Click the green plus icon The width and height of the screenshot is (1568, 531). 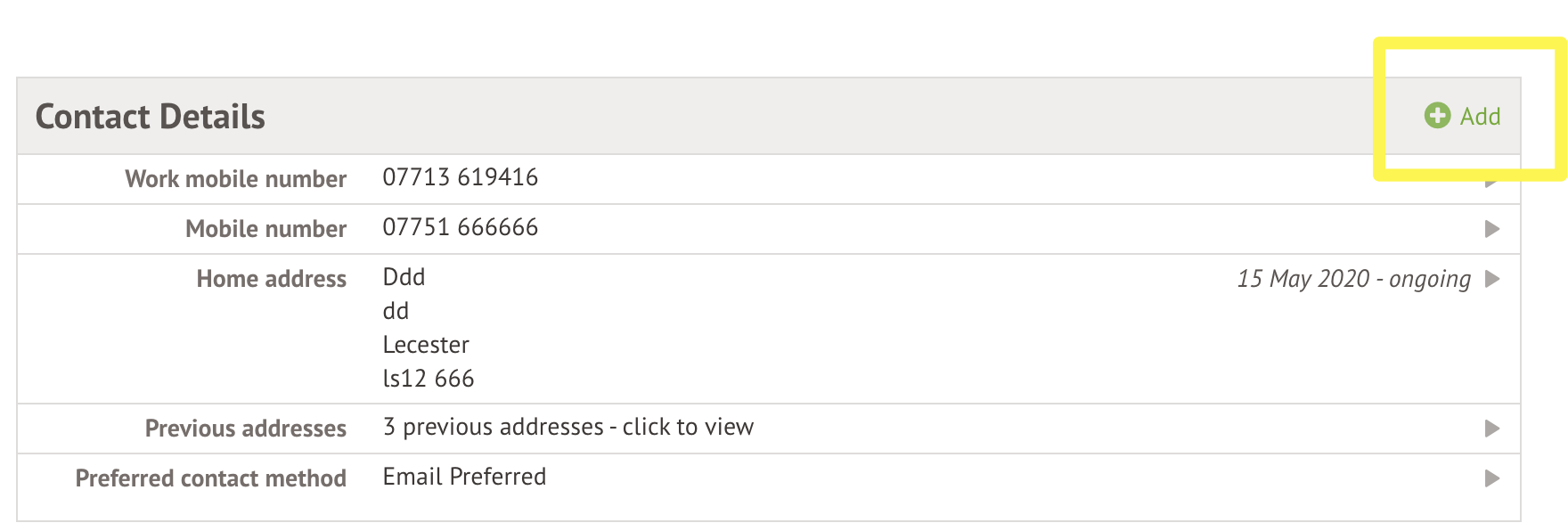tap(1437, 116)
